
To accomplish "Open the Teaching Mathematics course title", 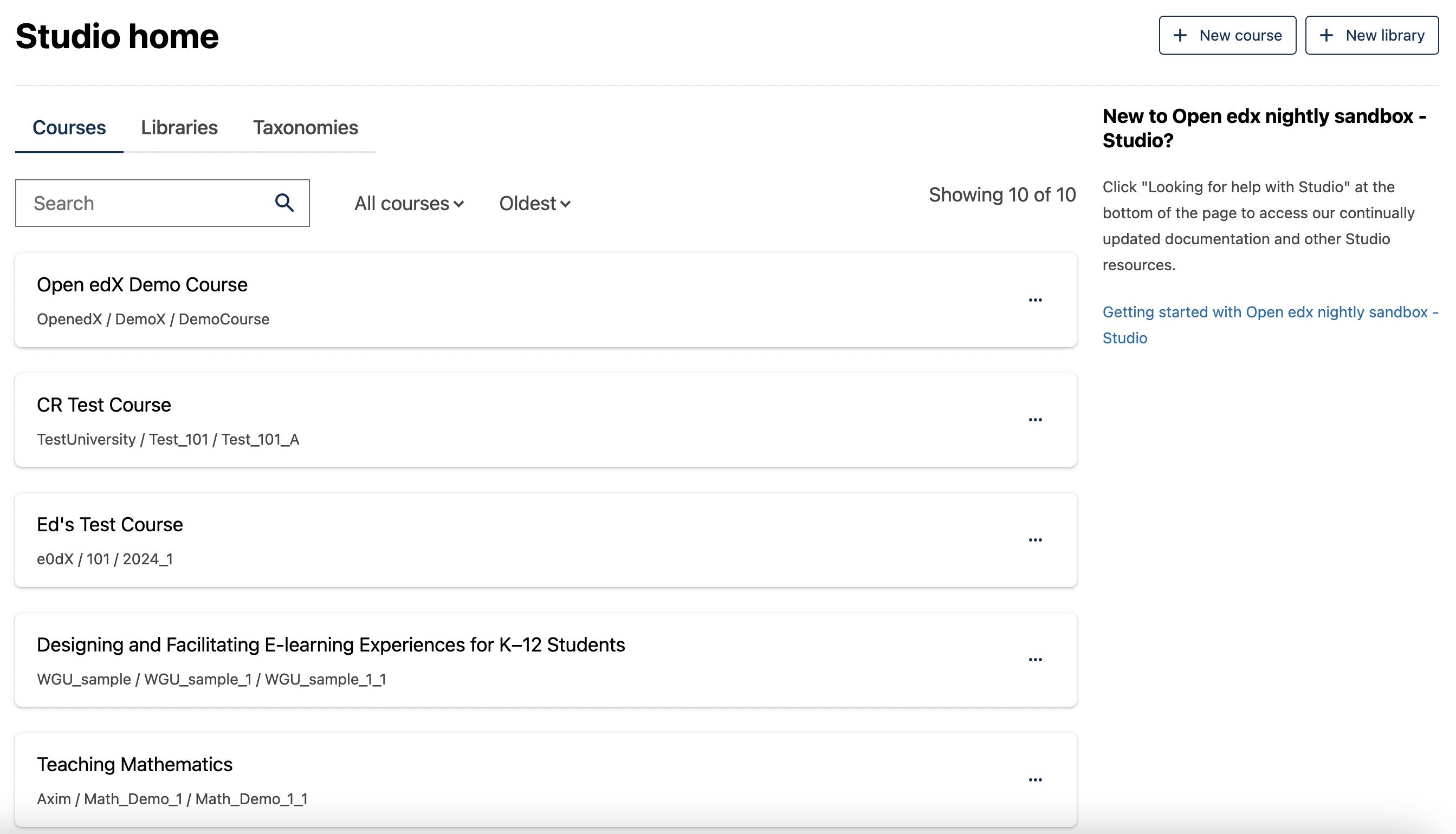I will [x=135, y=764].
